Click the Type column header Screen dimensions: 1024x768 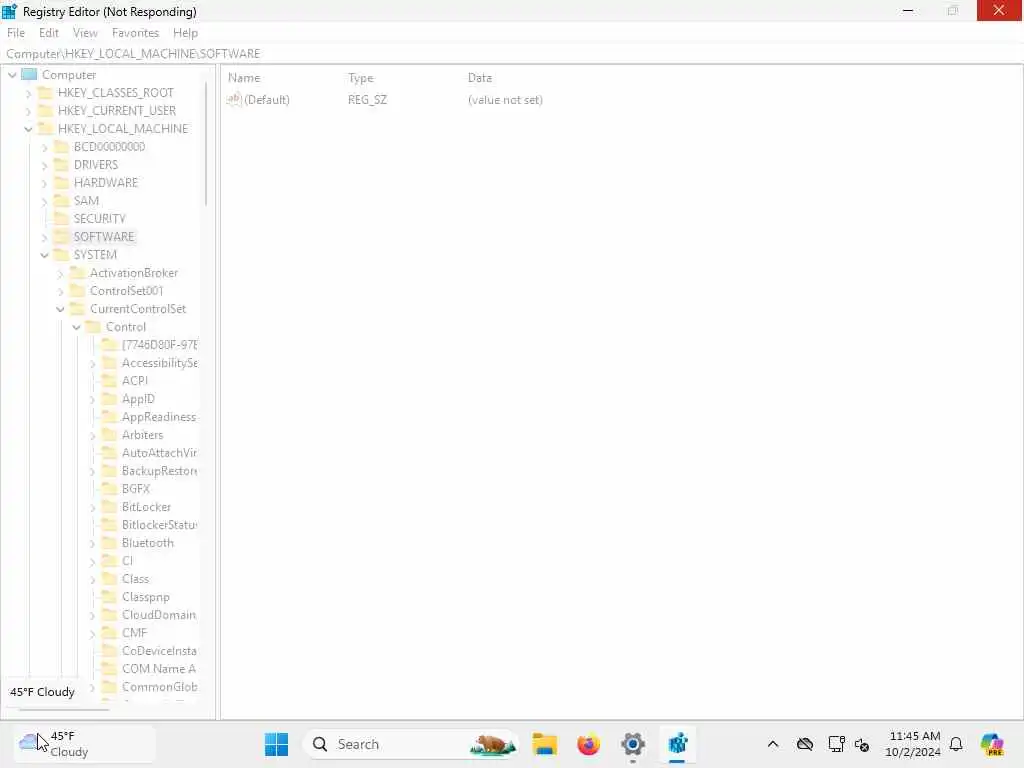[x=360, y=78]
